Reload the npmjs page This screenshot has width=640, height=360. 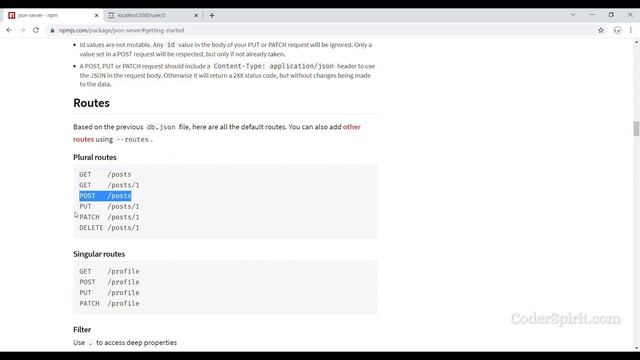(x=36, y=30)
